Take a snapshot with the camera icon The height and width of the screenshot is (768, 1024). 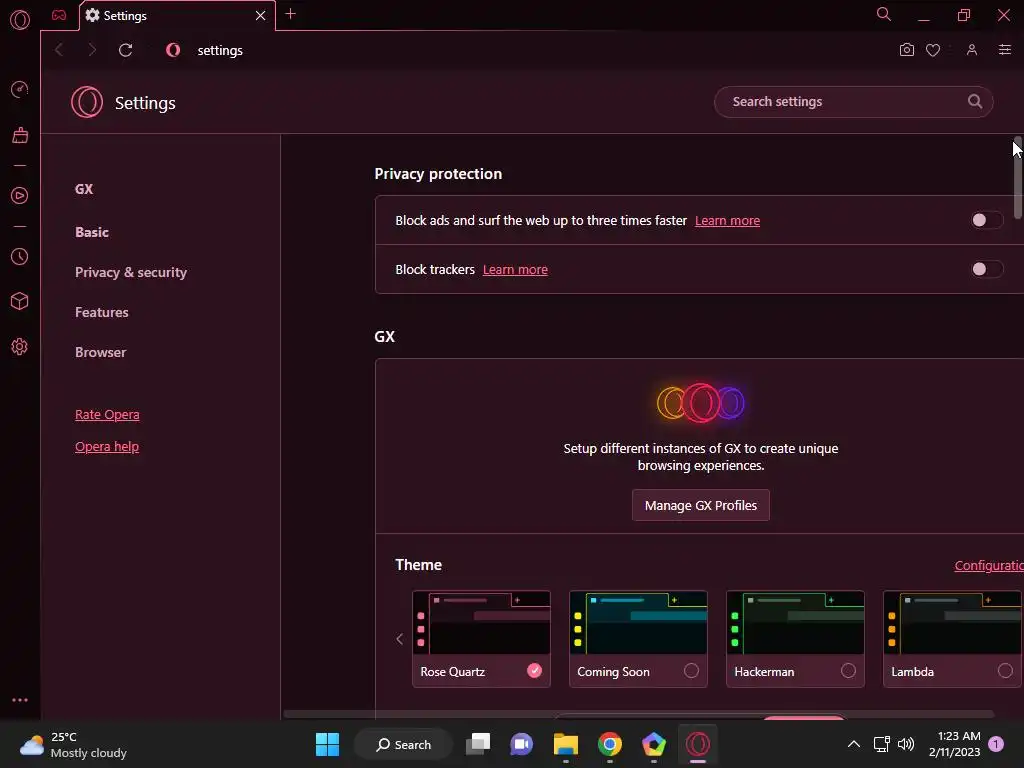tap(906, 50)
